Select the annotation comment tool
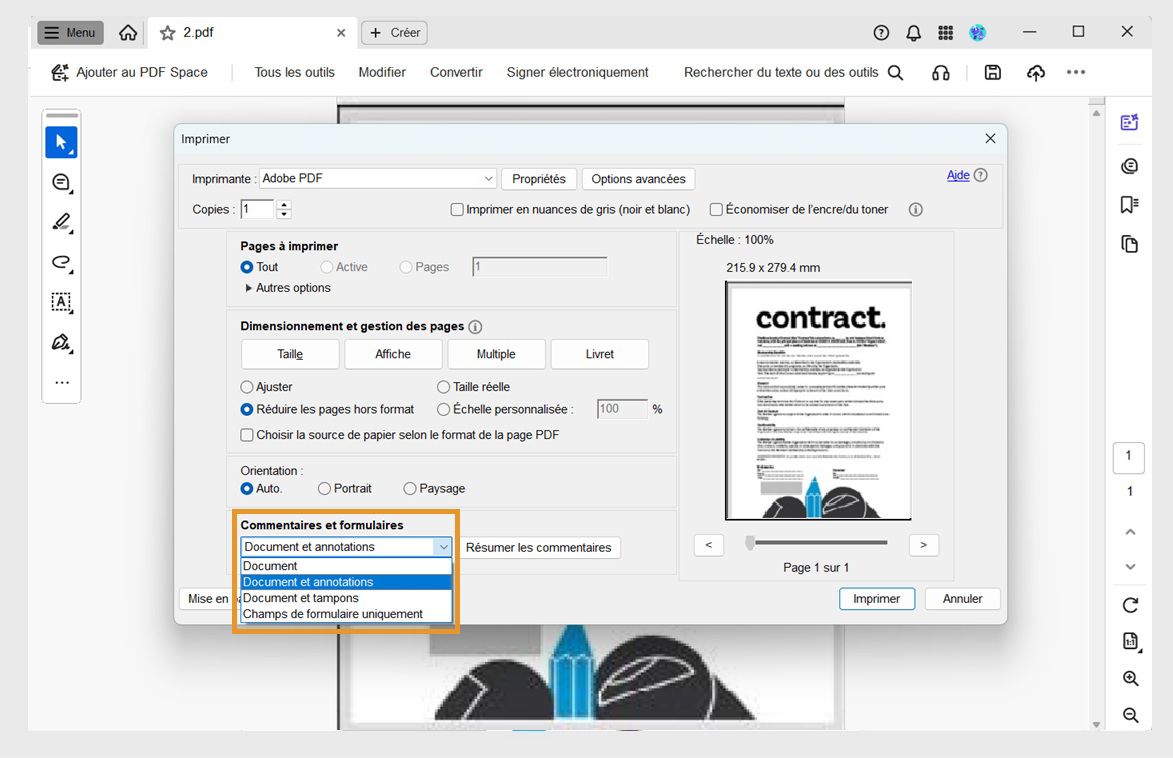1173x758 pixels. tap(61, 182)
